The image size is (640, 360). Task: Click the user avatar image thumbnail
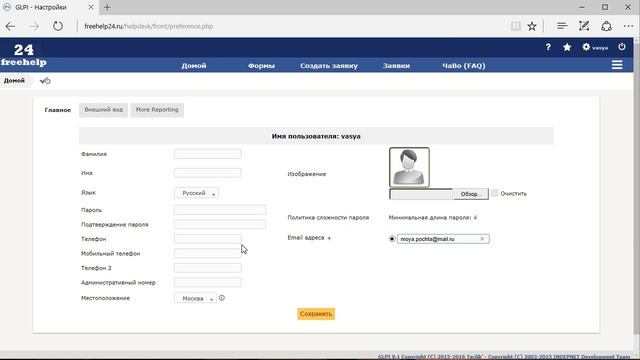pos(409,167)
